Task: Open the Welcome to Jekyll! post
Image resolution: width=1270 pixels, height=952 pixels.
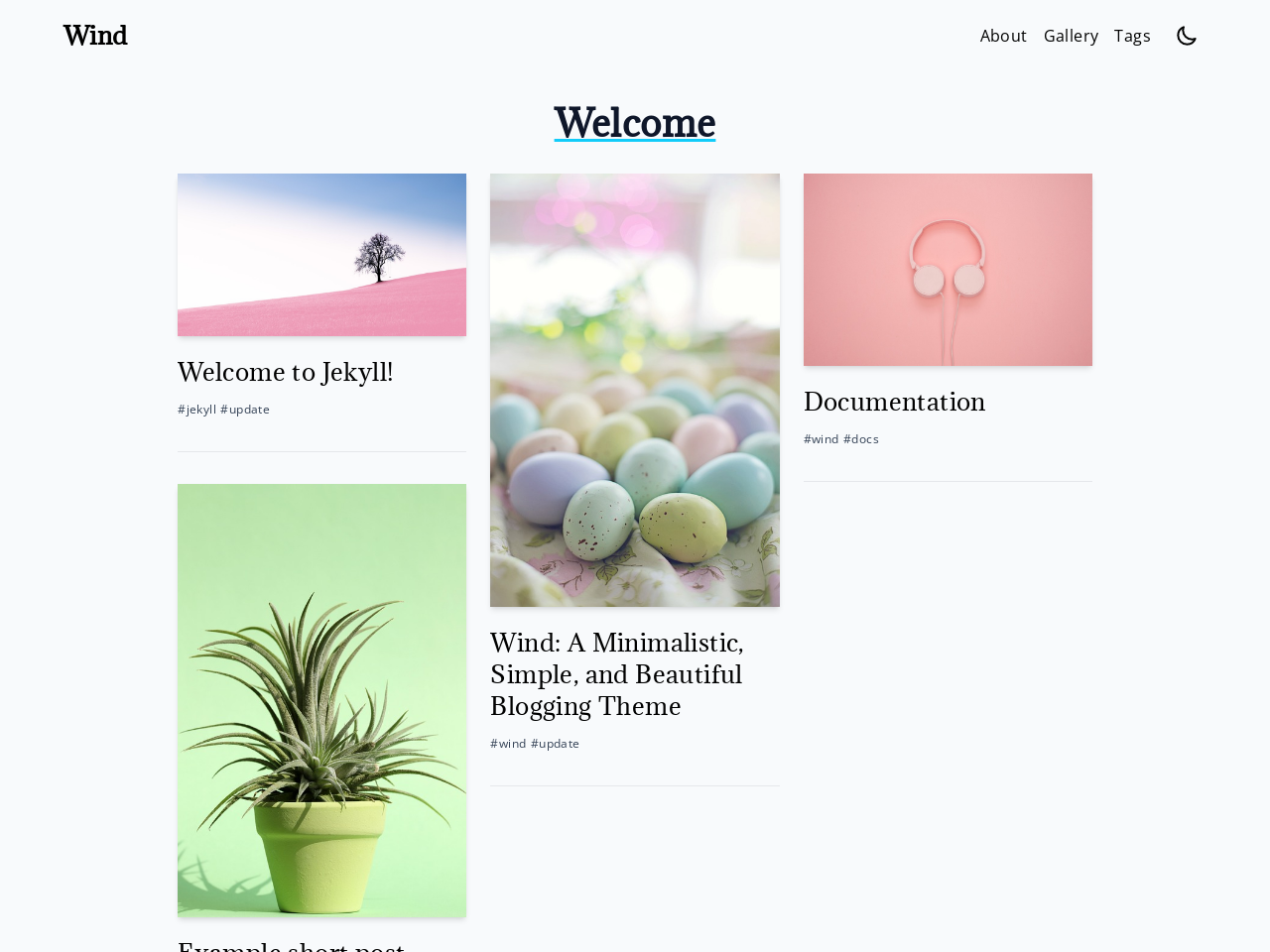Action: [286, 372]
